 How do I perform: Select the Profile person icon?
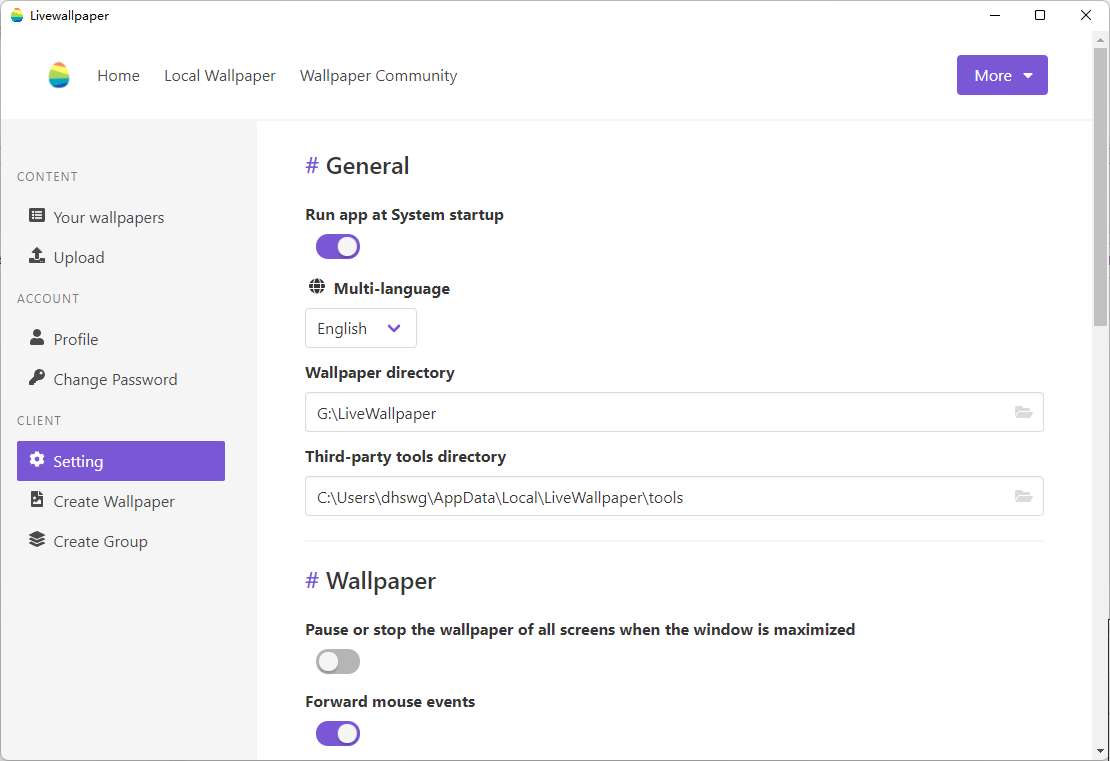(37, 338)
